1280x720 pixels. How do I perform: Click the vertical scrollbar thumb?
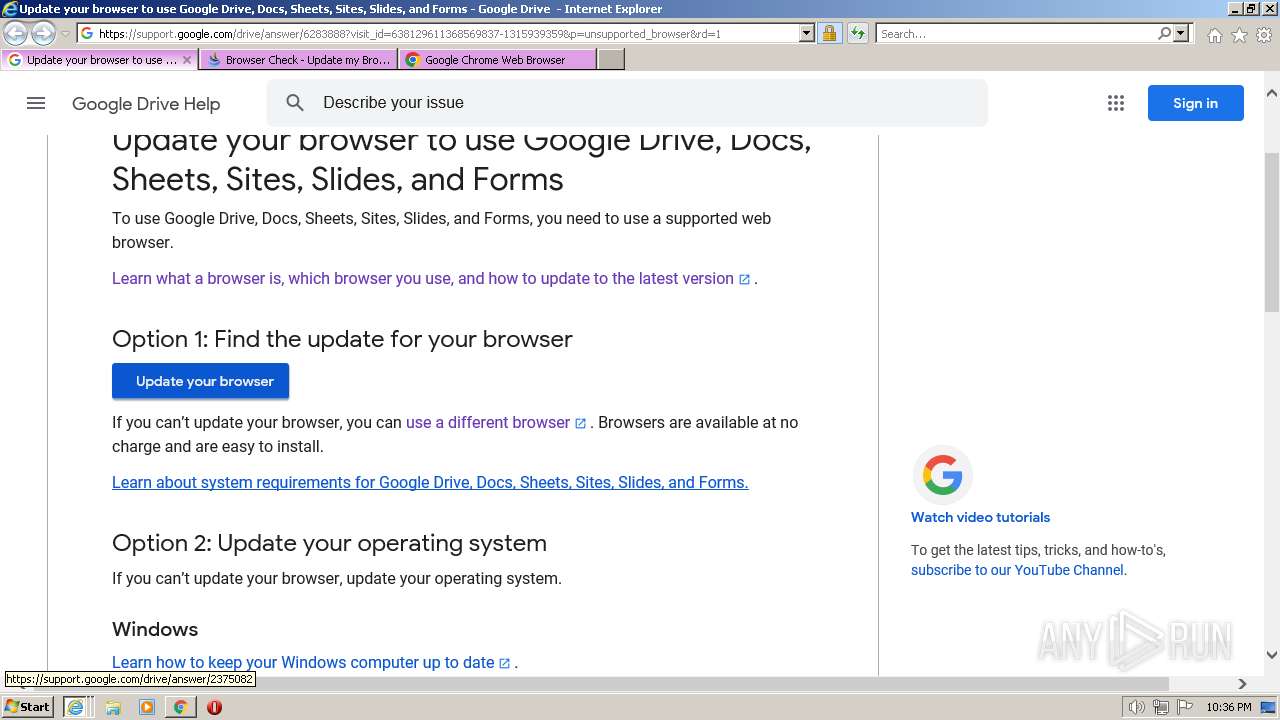point(1271,232)
